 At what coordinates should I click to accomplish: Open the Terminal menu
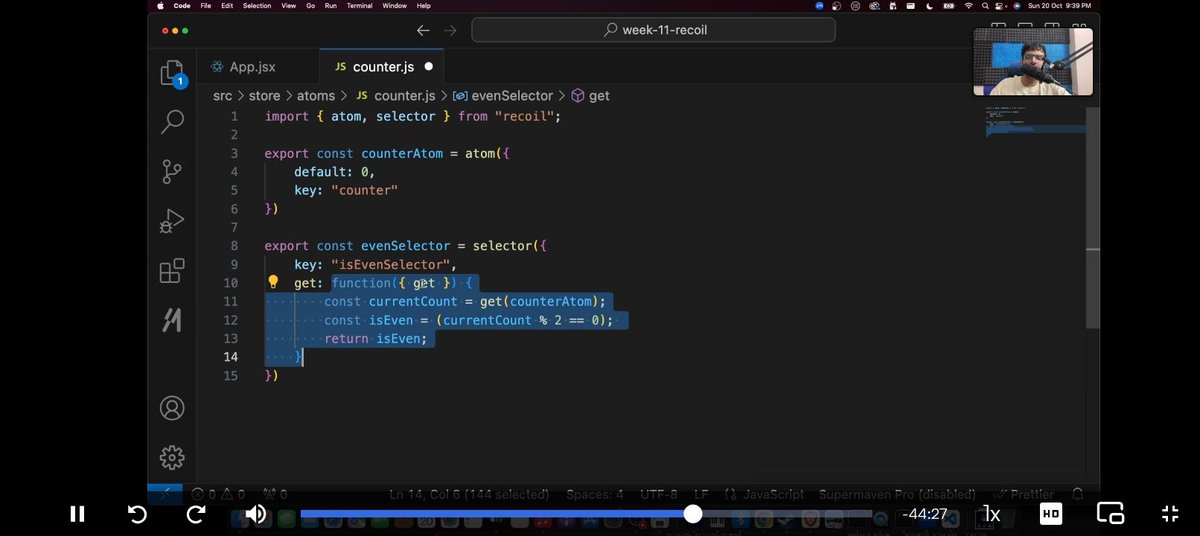coord(360,5)
